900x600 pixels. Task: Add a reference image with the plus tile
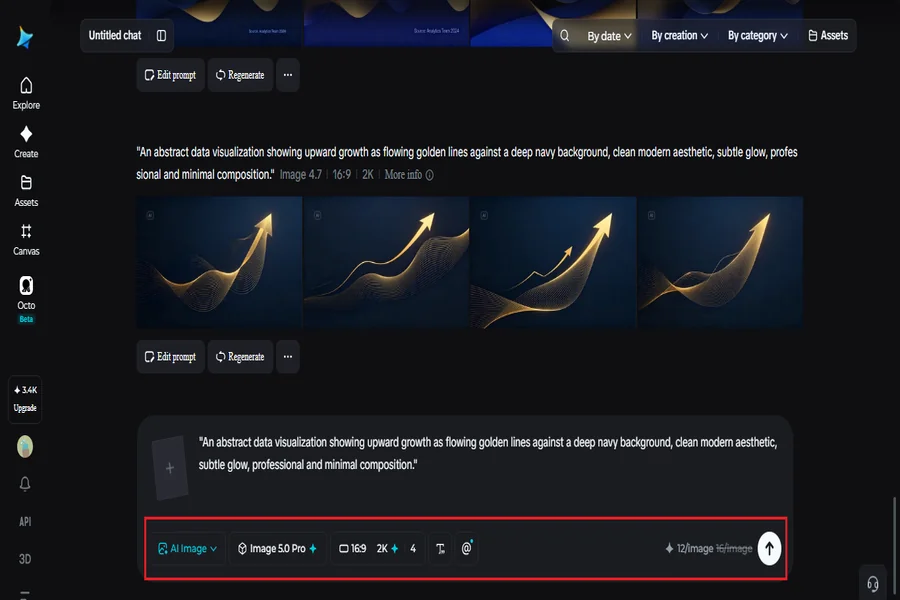170,468
